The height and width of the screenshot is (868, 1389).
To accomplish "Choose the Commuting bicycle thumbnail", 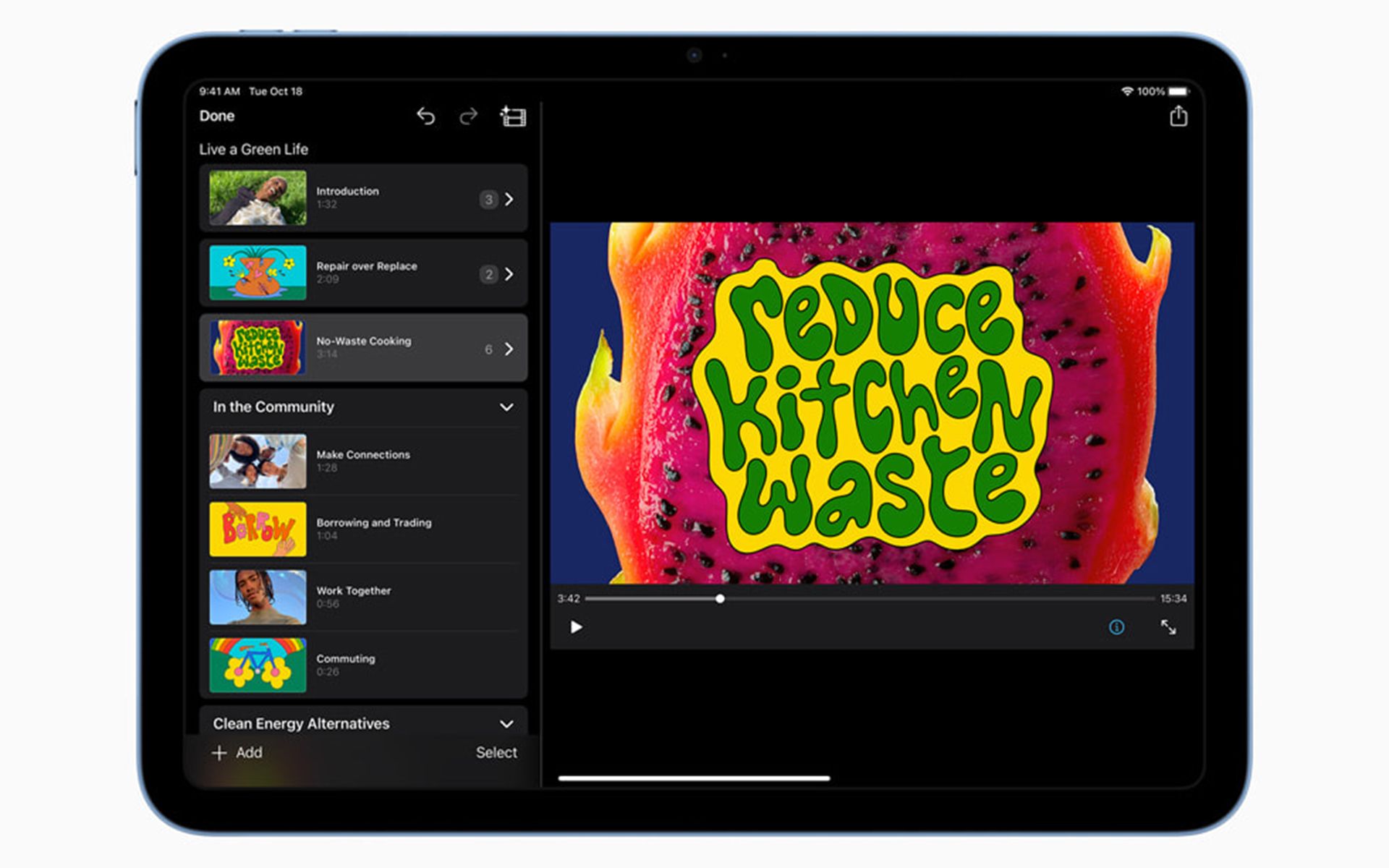I will click(258, 665).
